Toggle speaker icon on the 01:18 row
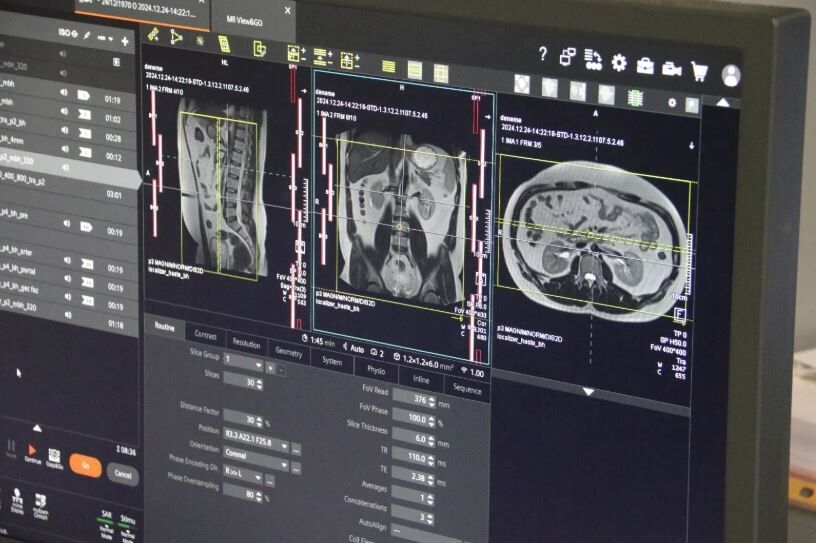The image size is (816, 543). pos(68,314)
